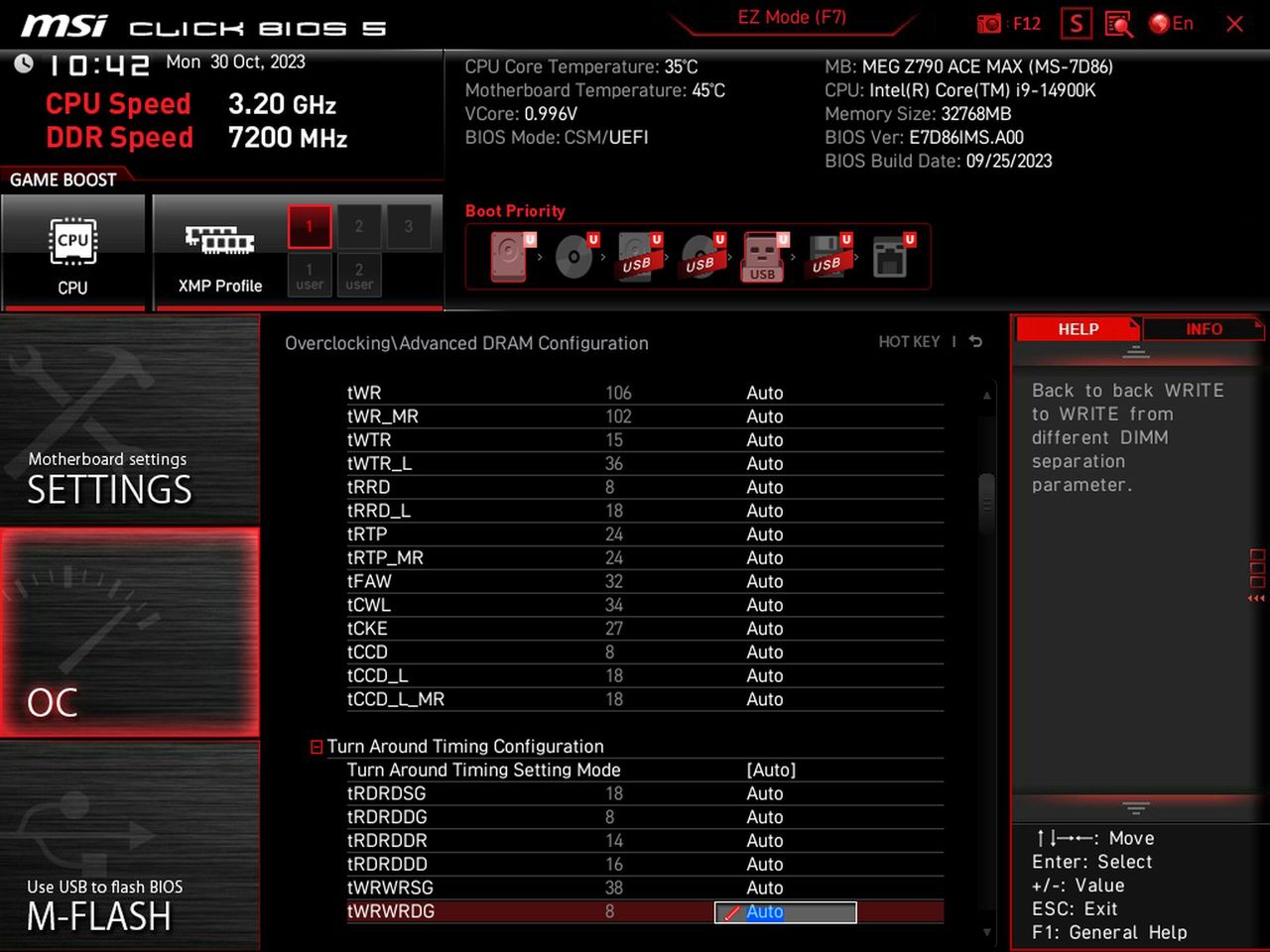This screenshot has width=1270, height=952.
Task: Select the tWR timing row
Action: [645, 393]
